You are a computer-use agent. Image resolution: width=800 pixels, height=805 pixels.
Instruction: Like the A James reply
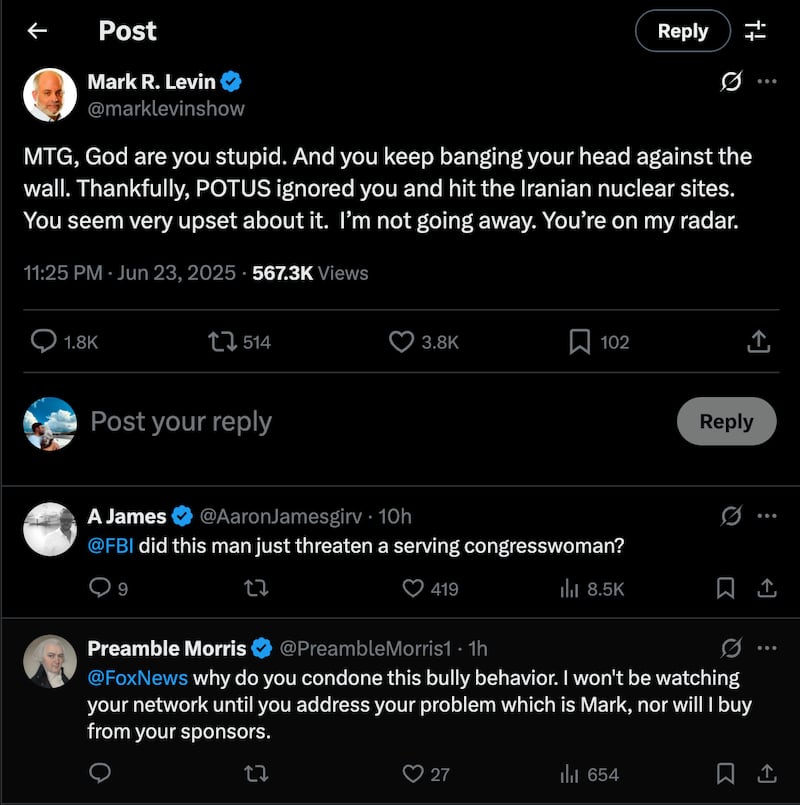point(413,589)
